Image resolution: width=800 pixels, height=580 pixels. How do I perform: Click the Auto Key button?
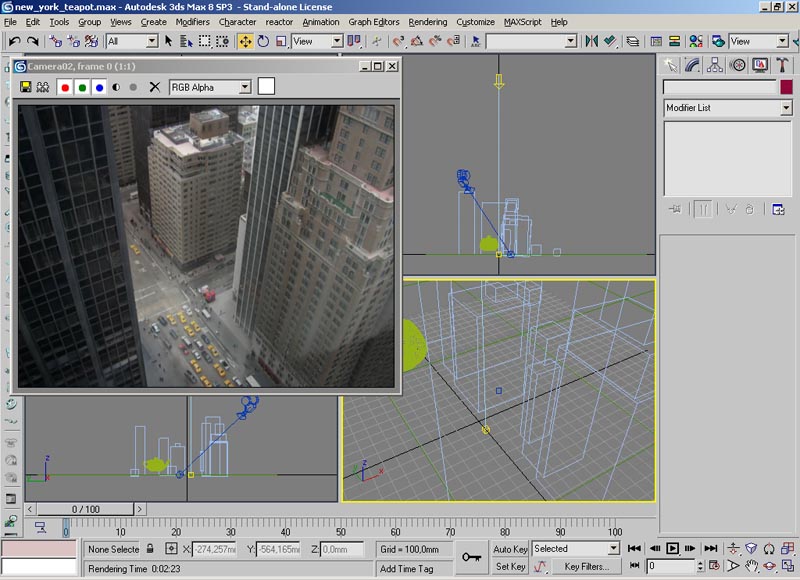[x=510, y=549]
